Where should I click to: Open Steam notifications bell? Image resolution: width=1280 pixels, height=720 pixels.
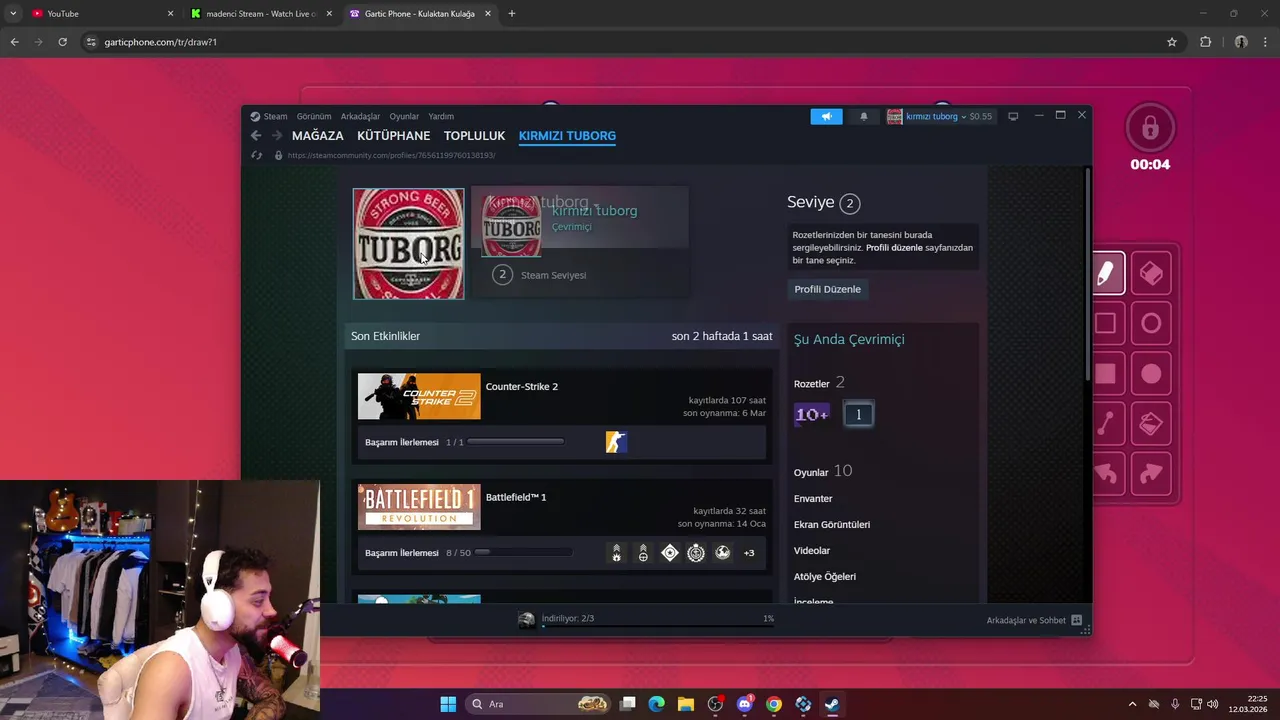(864, 116)
